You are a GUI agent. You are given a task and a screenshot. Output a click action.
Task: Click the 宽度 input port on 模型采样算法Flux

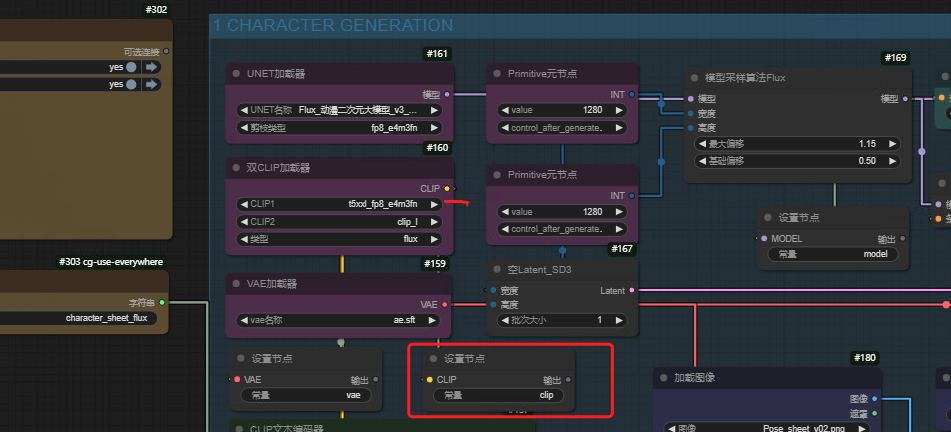point(690,113)
